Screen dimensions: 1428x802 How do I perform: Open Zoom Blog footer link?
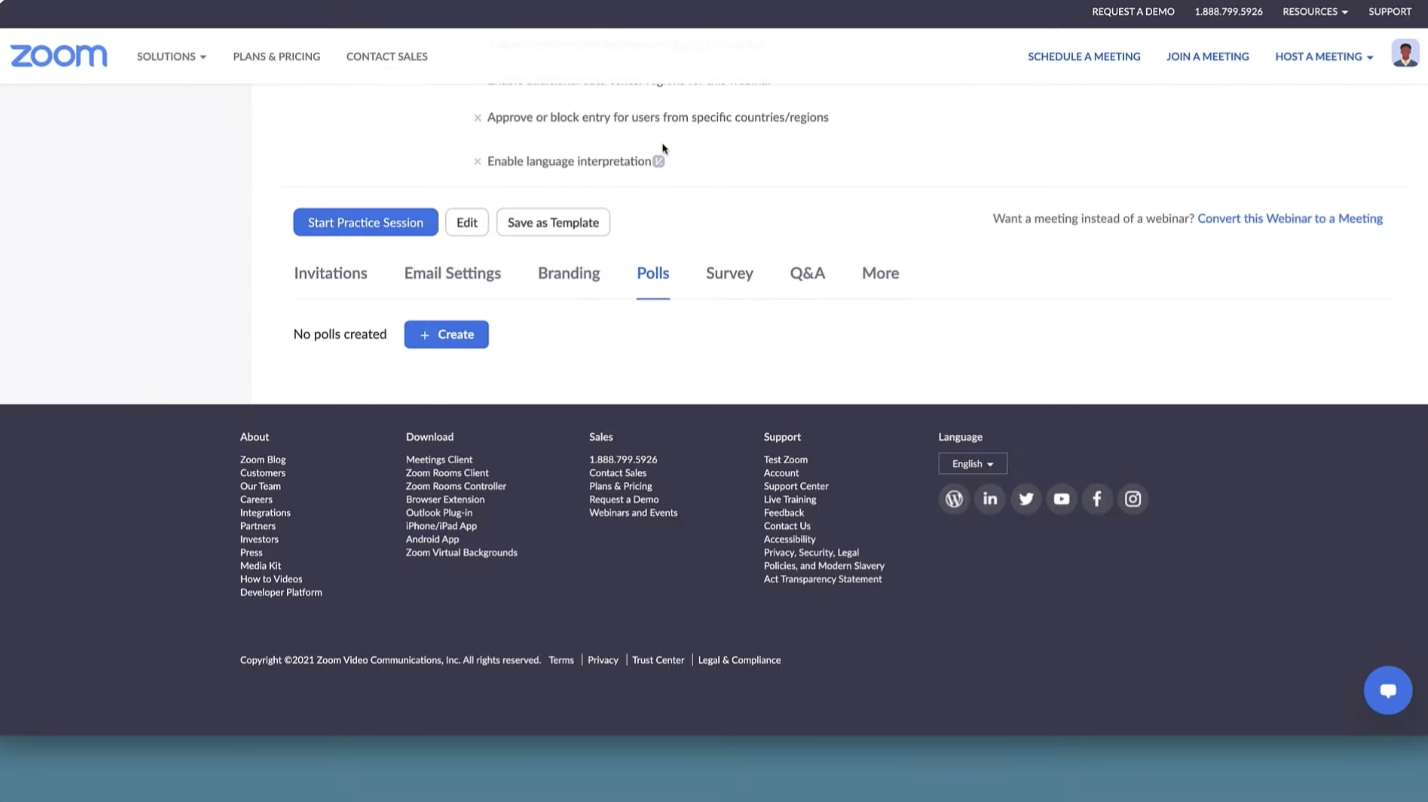[263, 460]
